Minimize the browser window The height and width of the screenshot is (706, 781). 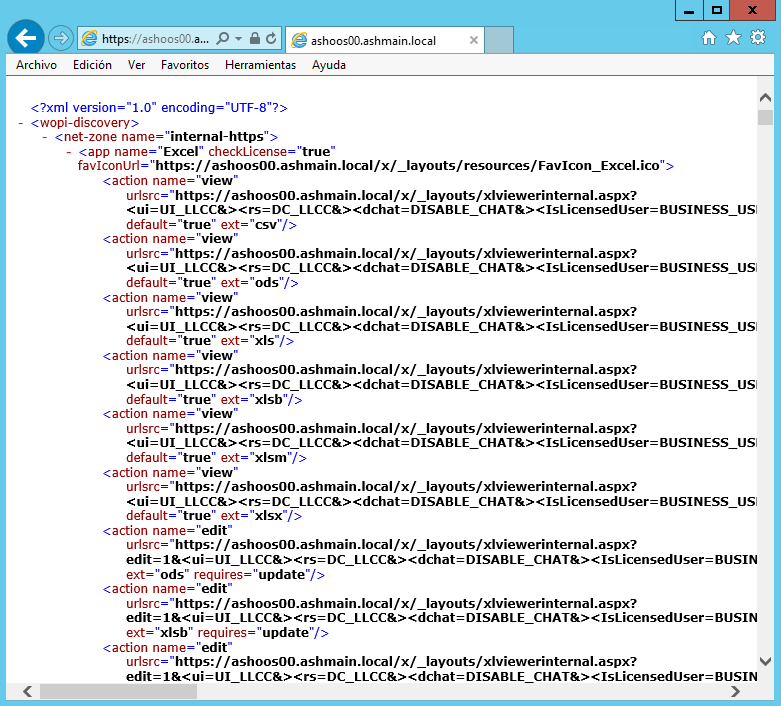(x=689, y=10)
